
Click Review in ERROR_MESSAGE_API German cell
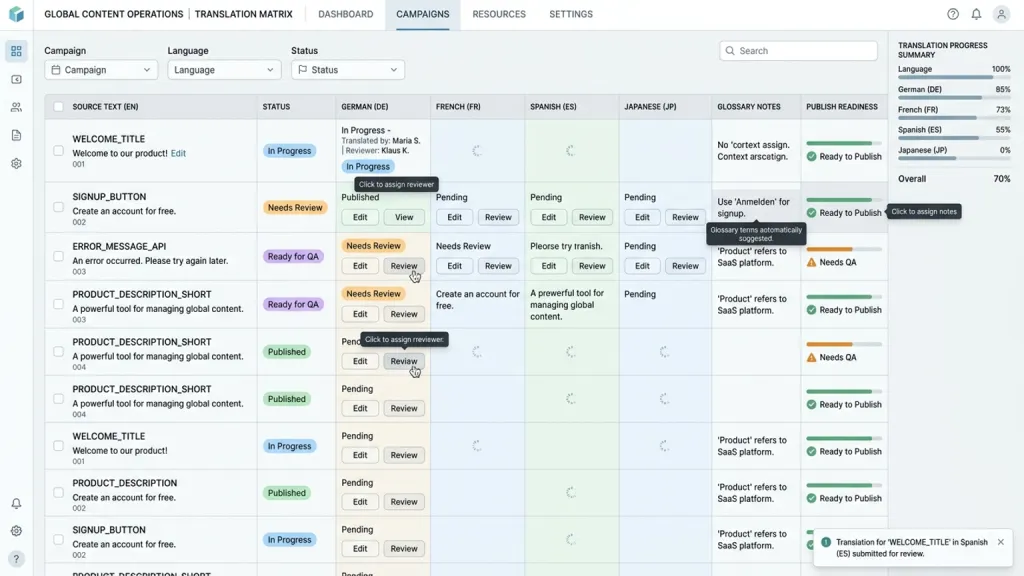click(x=404, y=266)
